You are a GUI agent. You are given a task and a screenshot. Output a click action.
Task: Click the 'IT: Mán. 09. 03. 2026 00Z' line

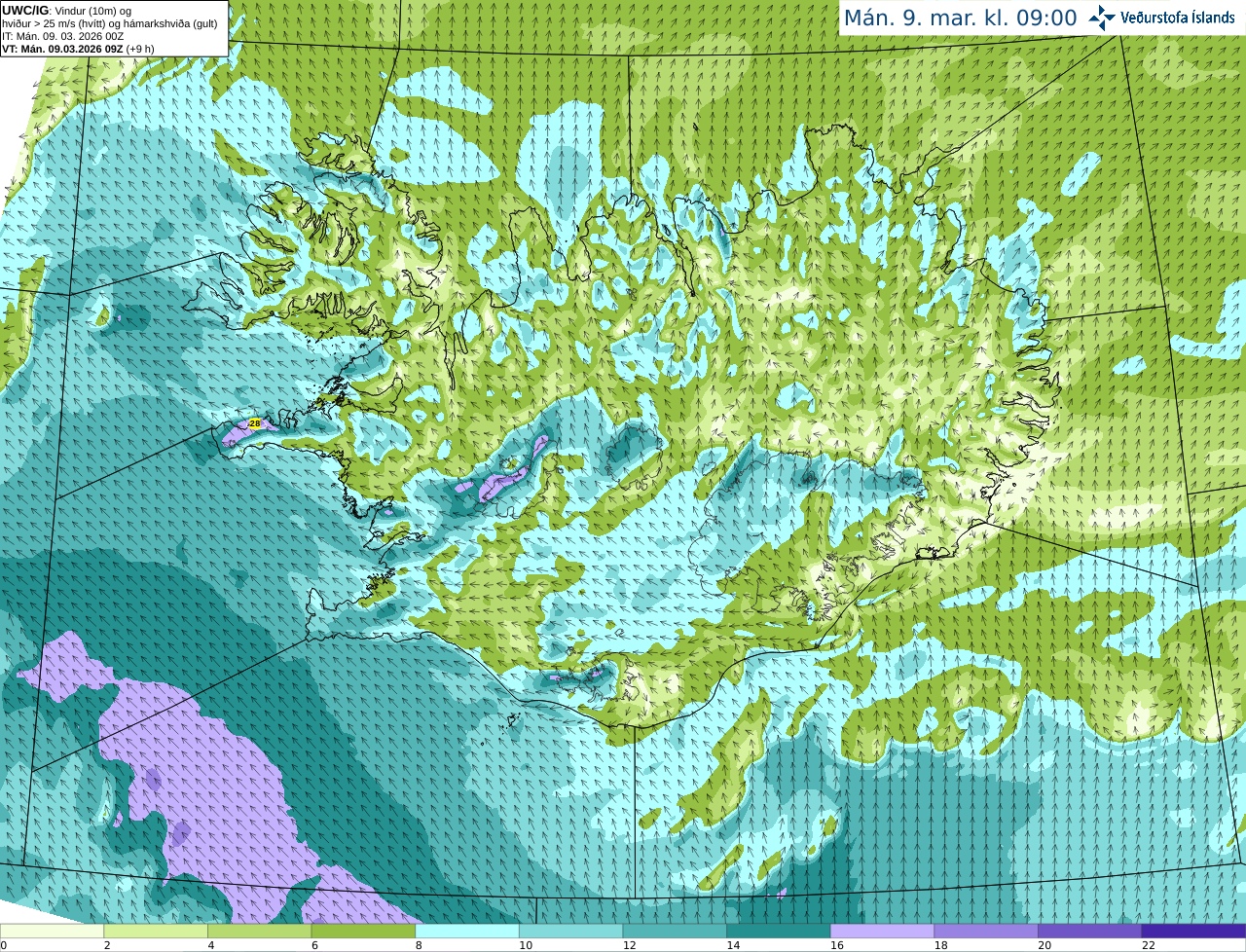click(x=62, y=35)
